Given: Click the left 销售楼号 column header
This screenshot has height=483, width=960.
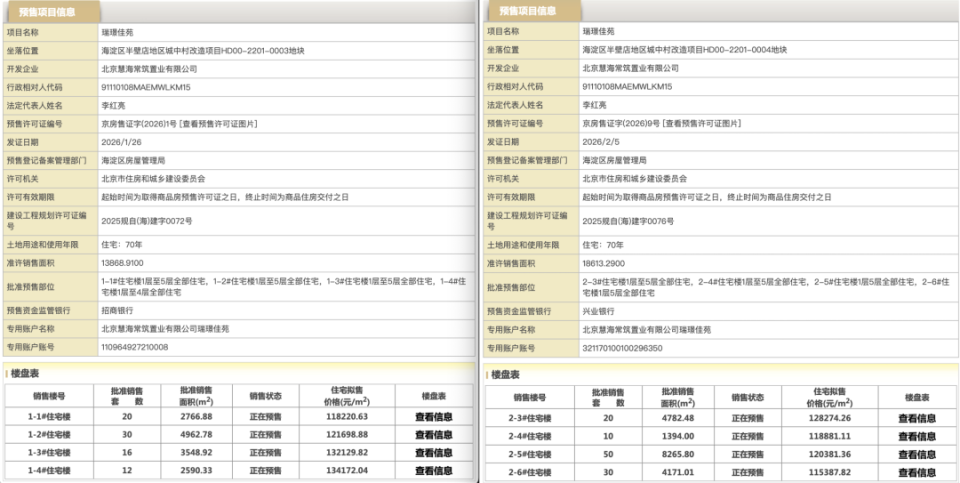Looking at the screenshot, I should click(x=49, y=396).
